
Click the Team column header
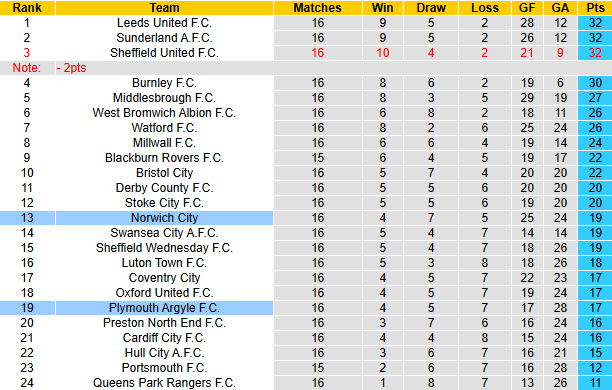[x=164, y=8]
